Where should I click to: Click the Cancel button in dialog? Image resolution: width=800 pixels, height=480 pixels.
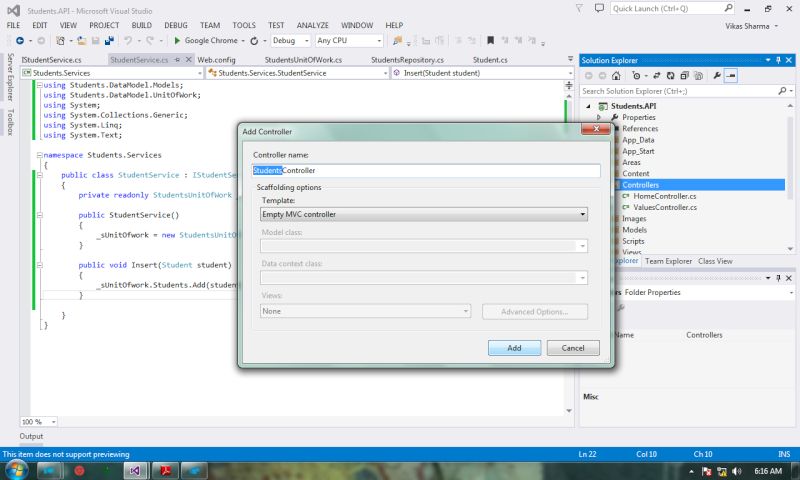pos(573,348)
